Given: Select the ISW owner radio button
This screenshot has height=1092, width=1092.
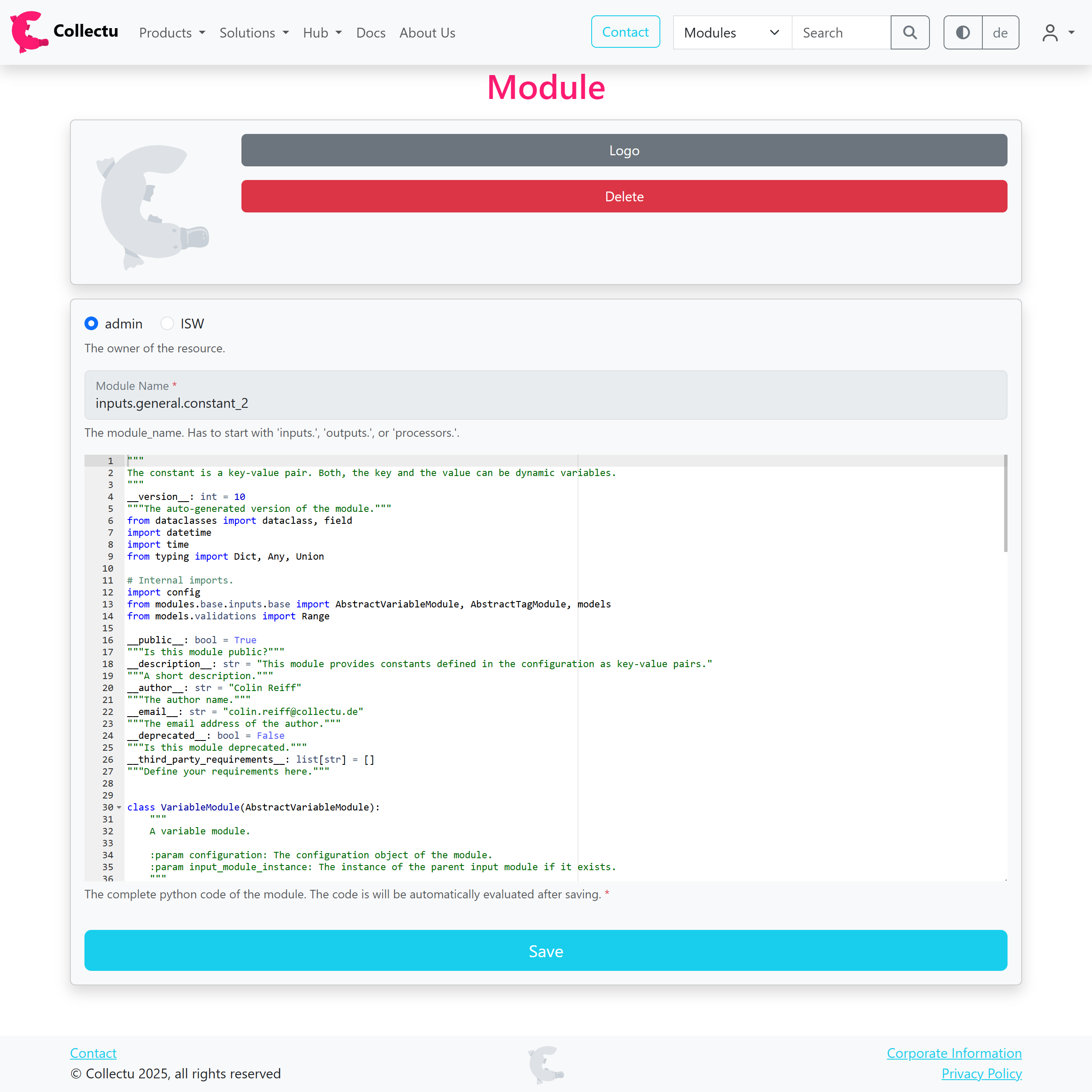Looking at the screenshot, I should point(167,323).
